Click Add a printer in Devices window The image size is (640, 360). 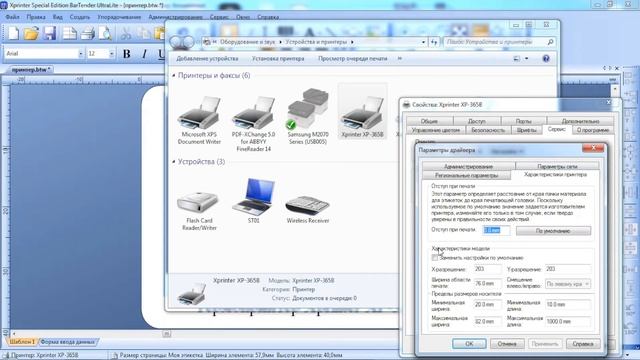click(278, 58)
